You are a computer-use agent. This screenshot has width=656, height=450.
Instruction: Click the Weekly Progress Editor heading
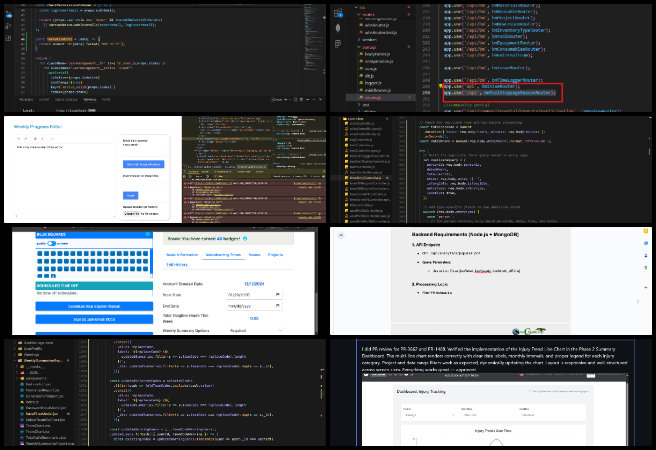[38, 126]
